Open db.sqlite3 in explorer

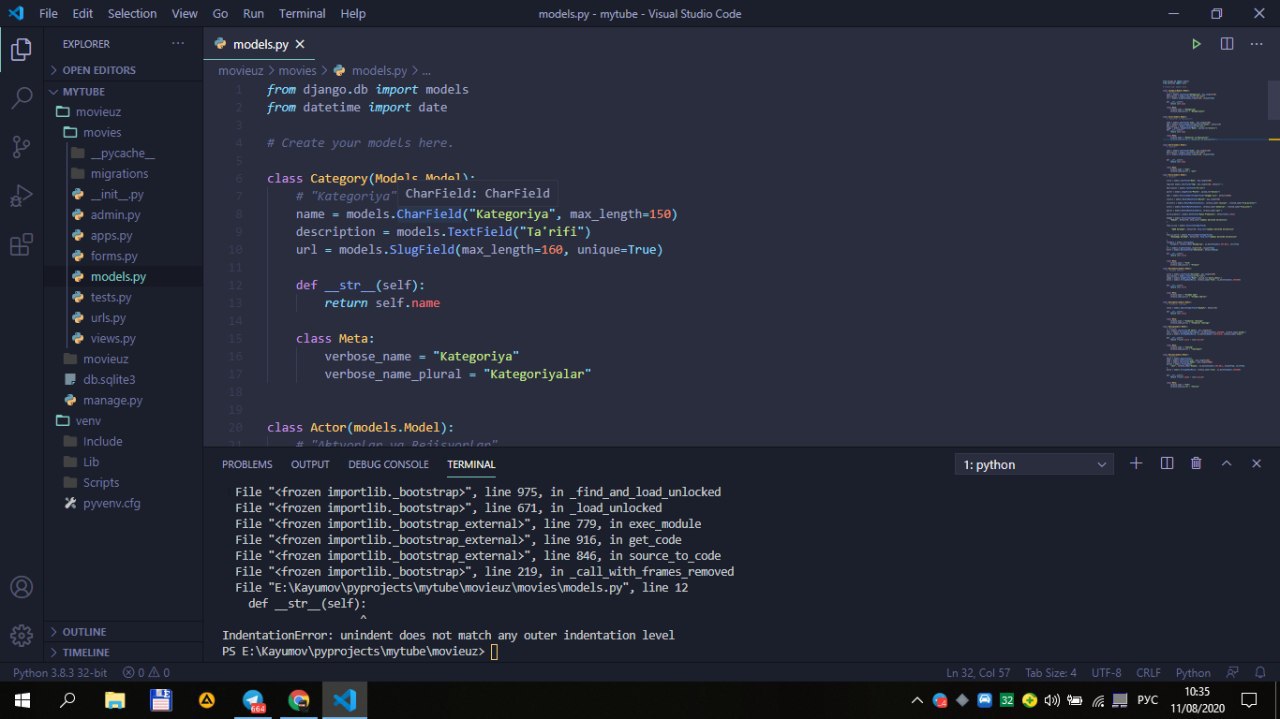pyautogui.click(x=125, y=379)
